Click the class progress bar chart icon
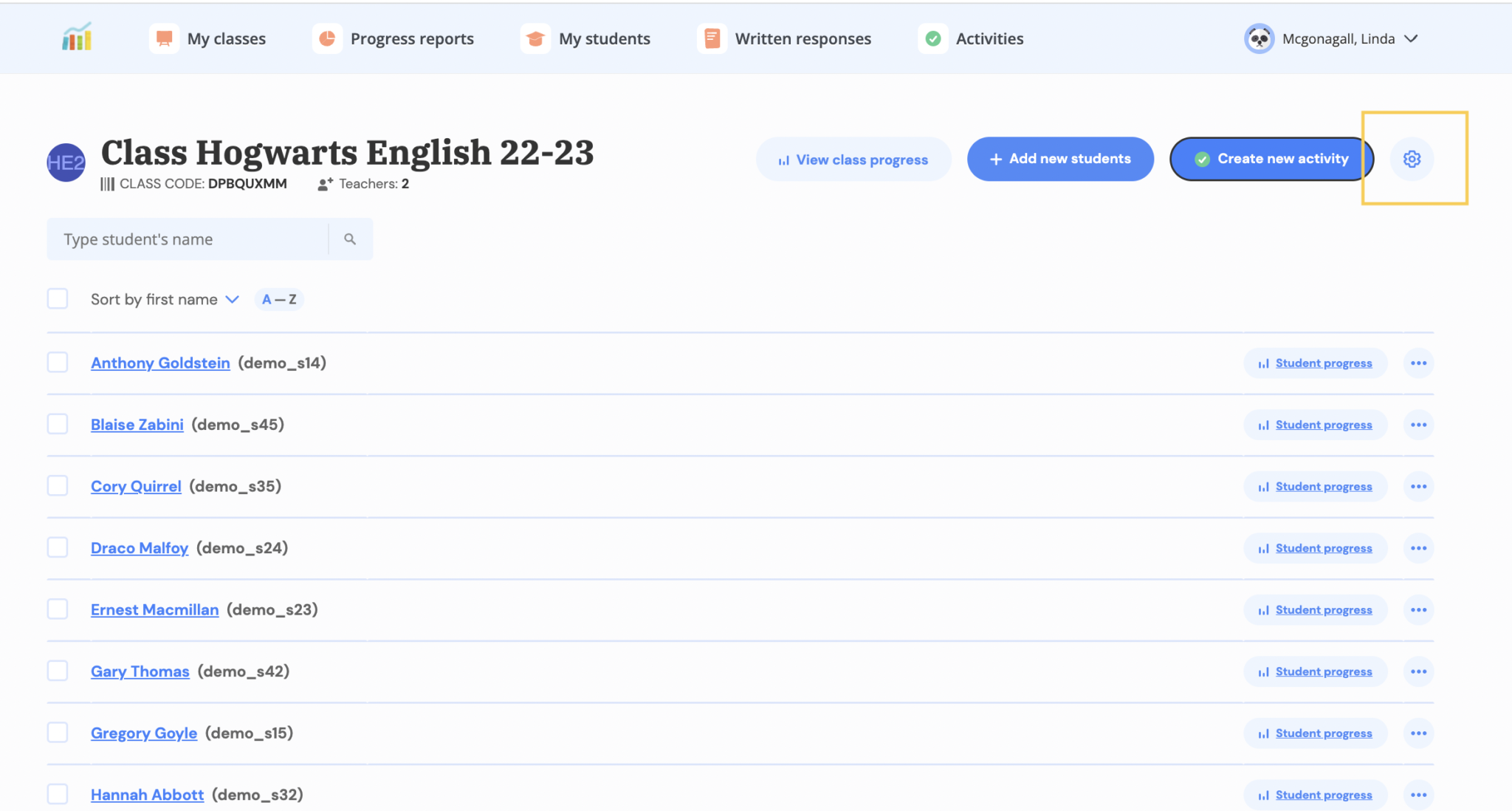 tap(782, 158)
